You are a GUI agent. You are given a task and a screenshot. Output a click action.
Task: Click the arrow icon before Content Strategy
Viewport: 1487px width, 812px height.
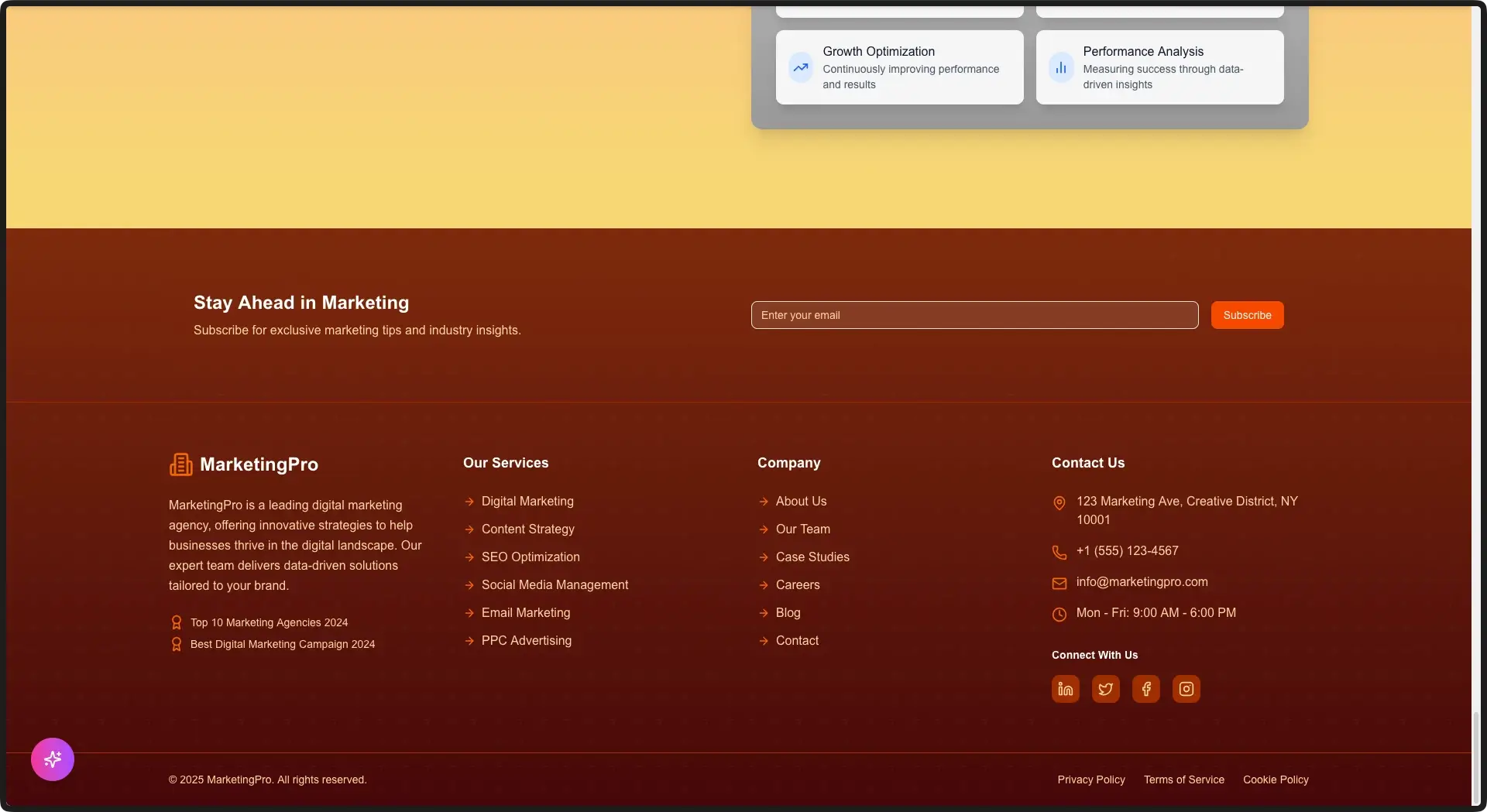[469, 529]
